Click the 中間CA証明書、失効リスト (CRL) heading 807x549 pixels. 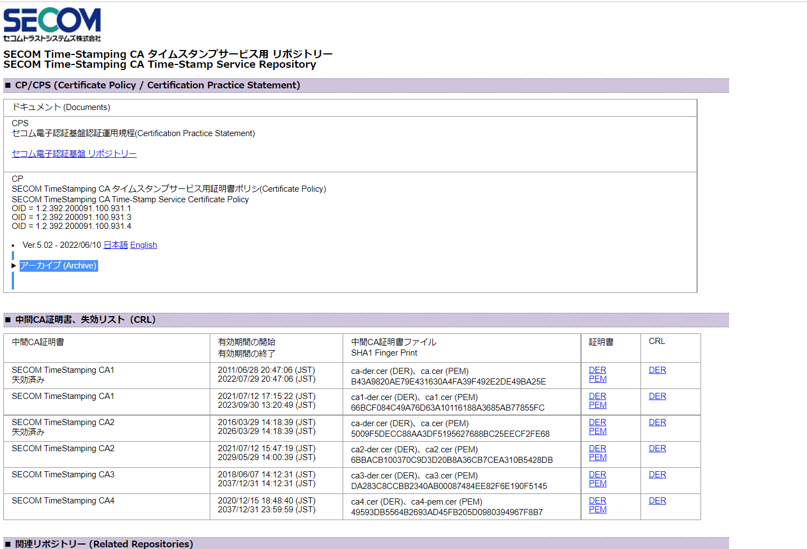coord(366,320)
